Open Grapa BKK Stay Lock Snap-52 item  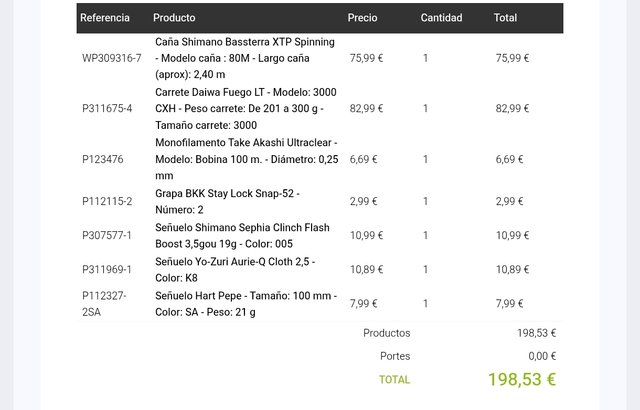pos(227,202)
